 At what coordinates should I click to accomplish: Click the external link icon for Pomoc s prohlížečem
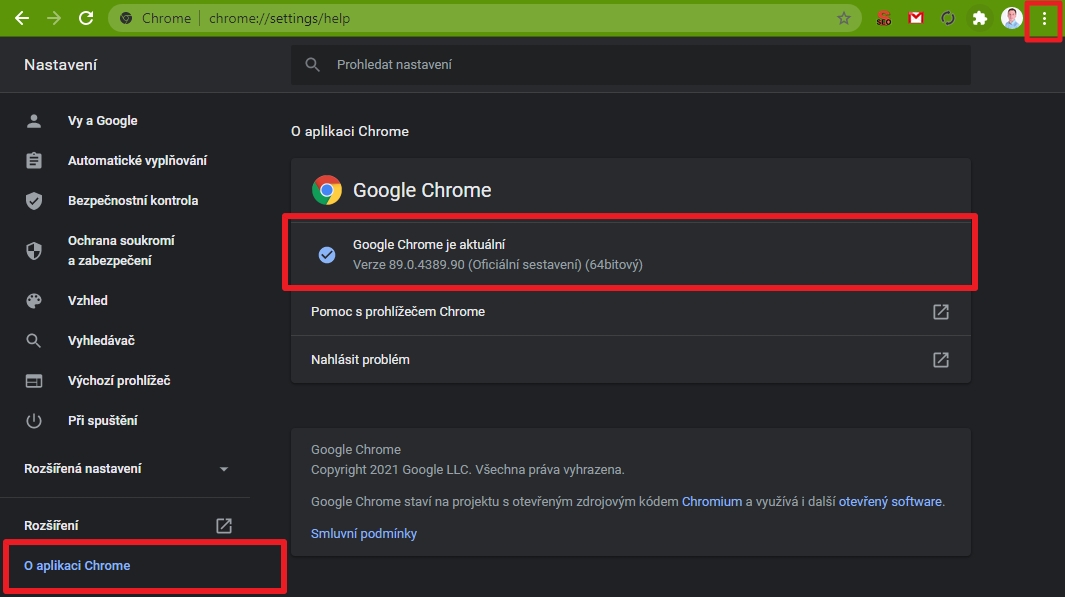941,312
